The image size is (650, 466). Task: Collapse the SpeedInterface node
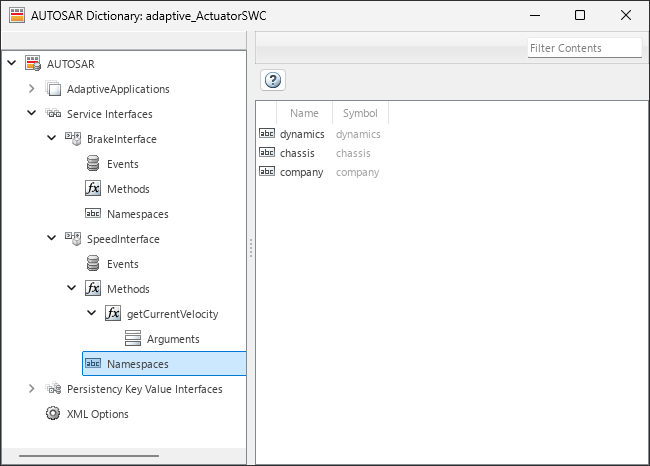pos(51,238)
